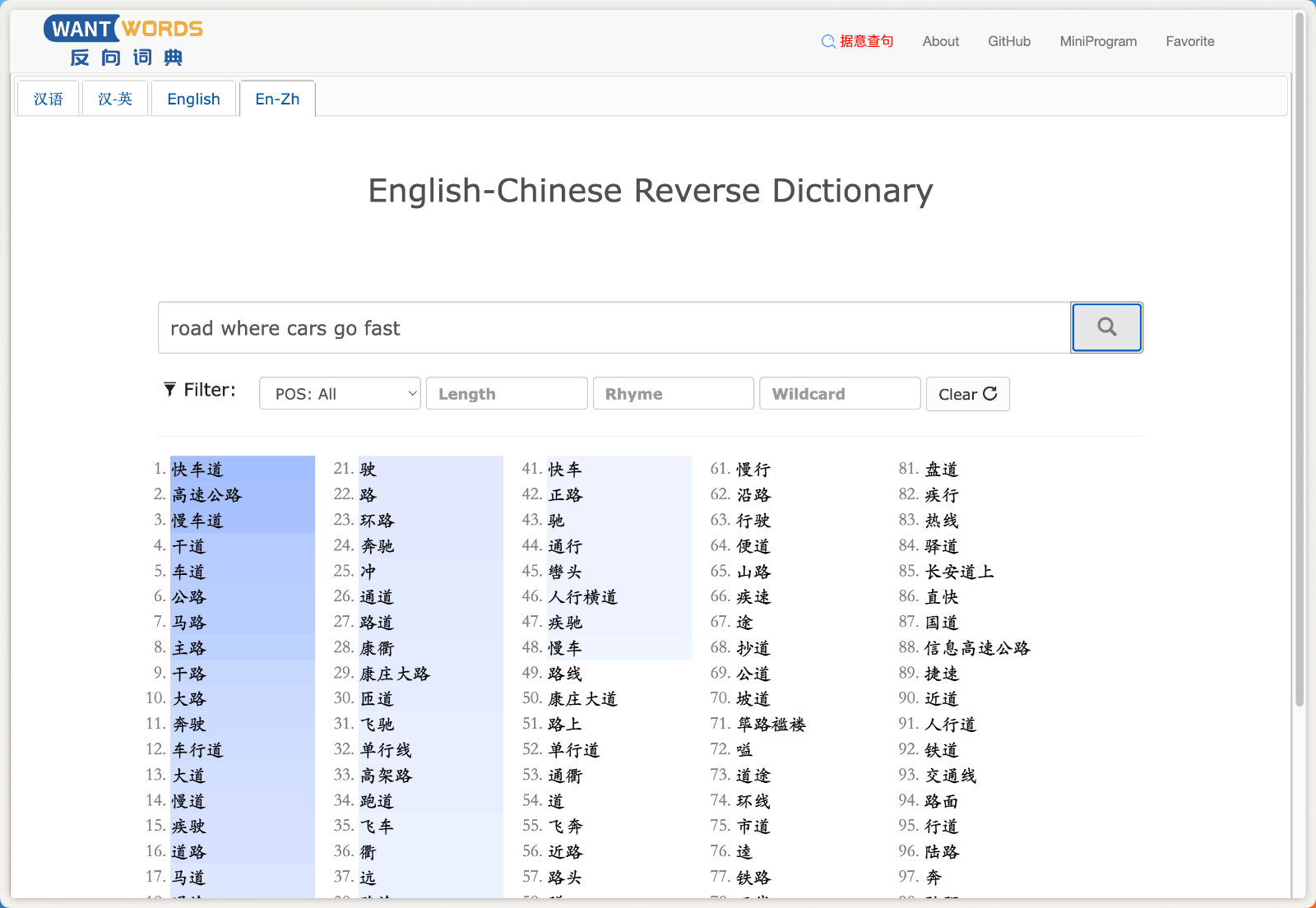Click the magnifying glass search button
This screenshot has width=1316, height=908.
point(1106,327)
